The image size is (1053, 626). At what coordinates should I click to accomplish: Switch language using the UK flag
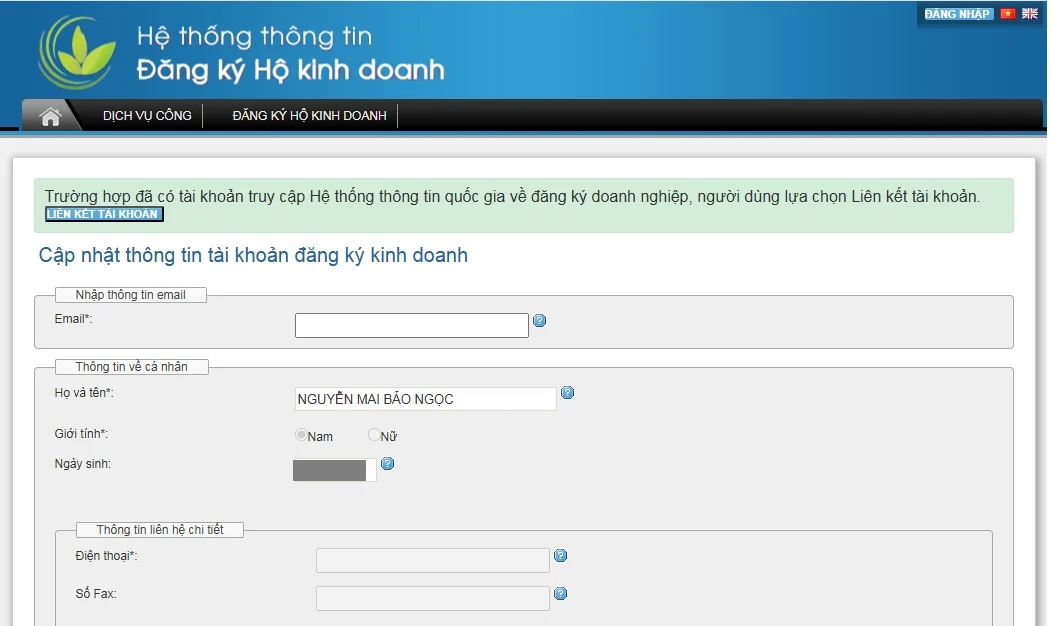1029,14
